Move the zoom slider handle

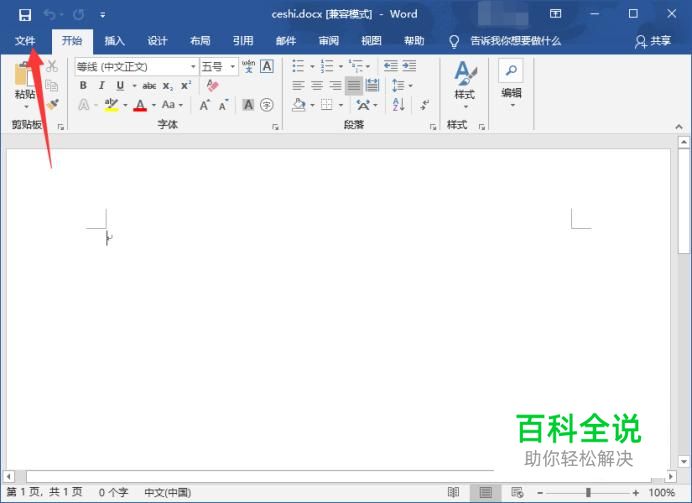[x=588, y=492]
